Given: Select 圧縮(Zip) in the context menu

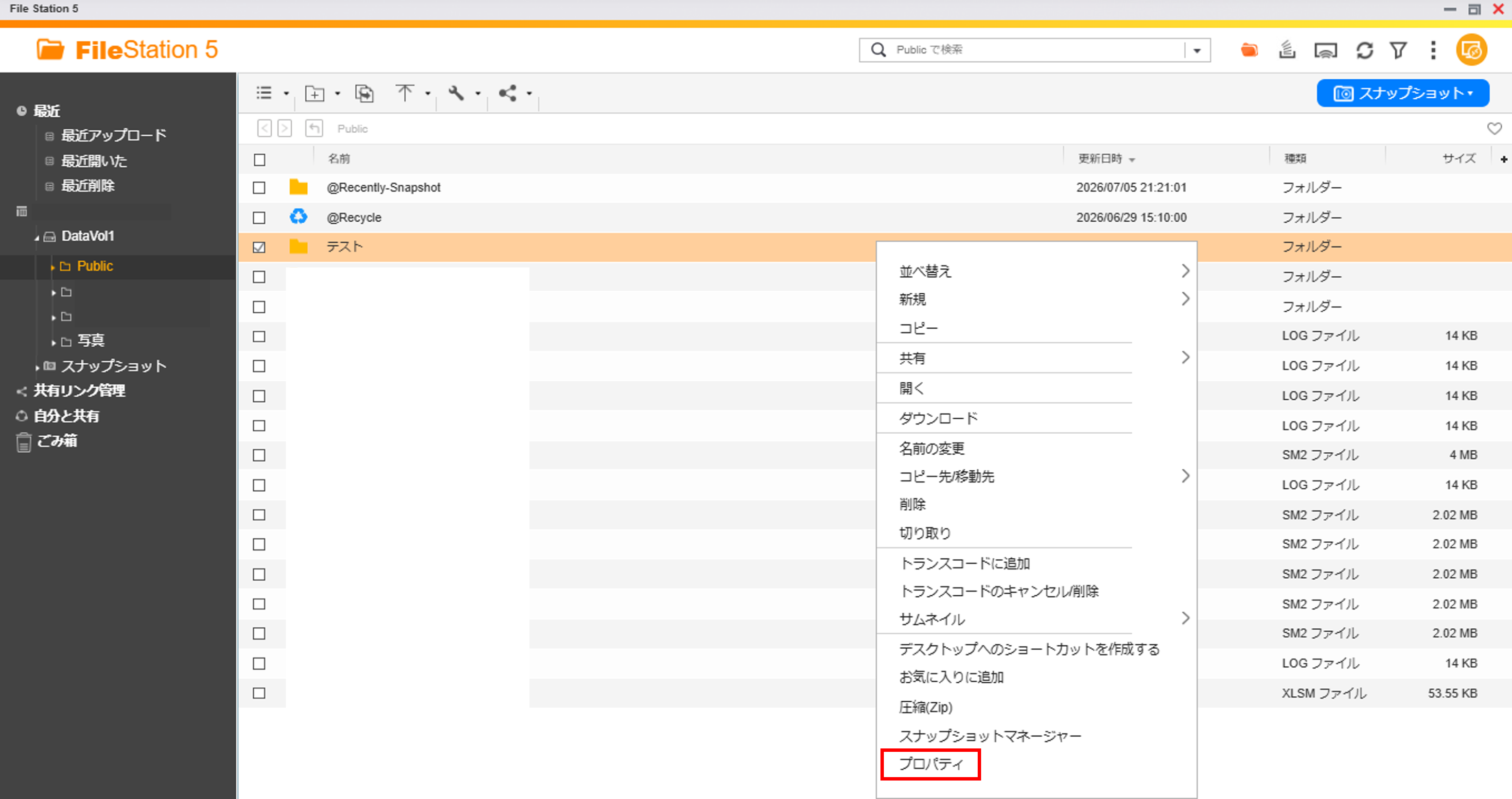Looking at the screenshot, I should [926, 707].
